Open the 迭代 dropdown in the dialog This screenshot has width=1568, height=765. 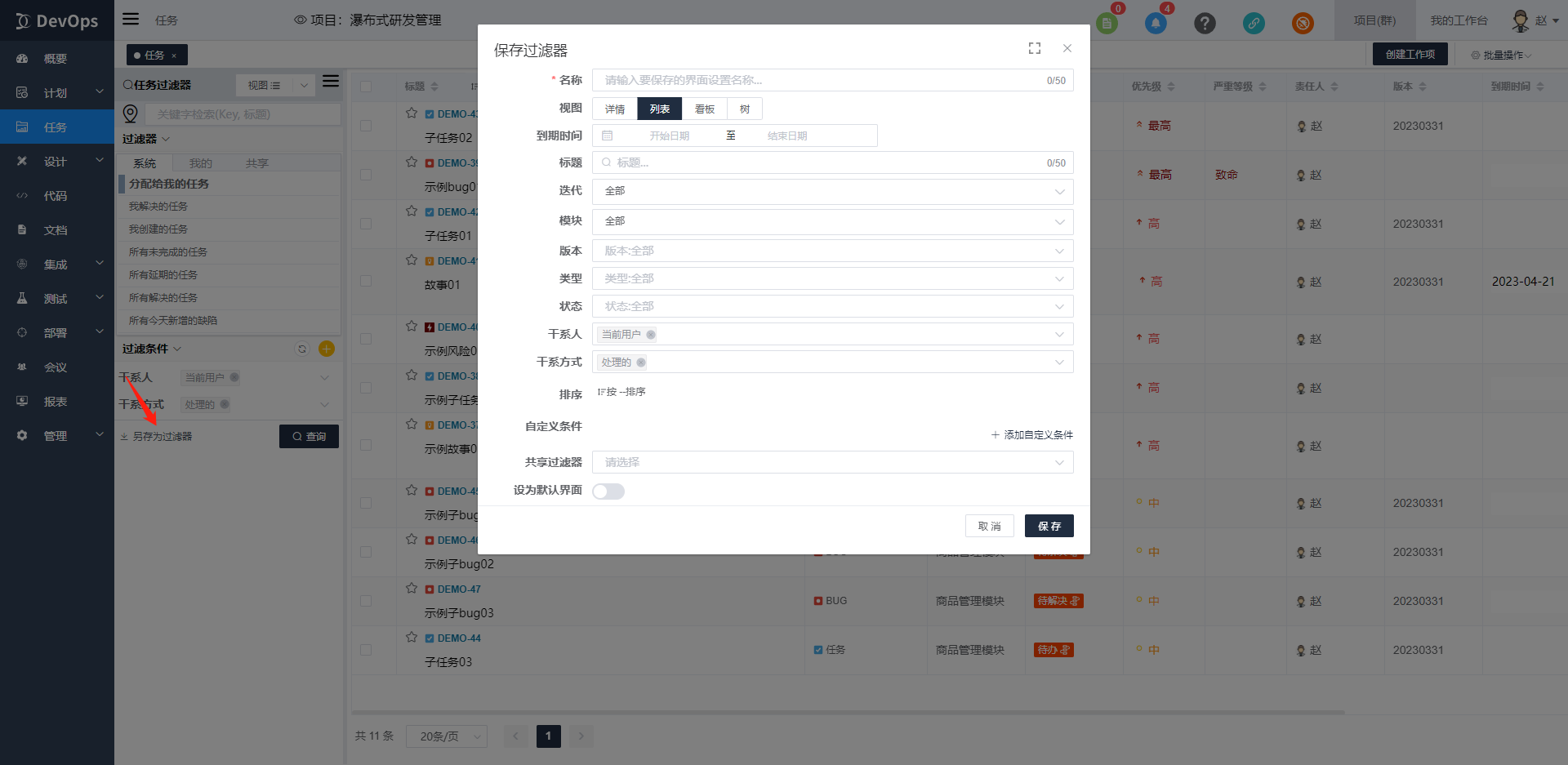[x=831, y=191]
